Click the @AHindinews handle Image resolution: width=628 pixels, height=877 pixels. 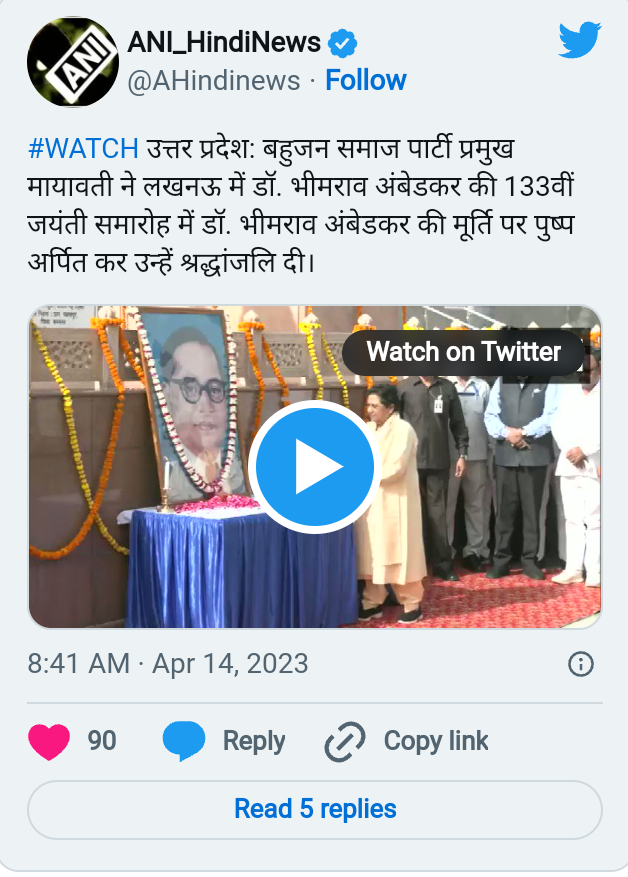tap(214, 81)
